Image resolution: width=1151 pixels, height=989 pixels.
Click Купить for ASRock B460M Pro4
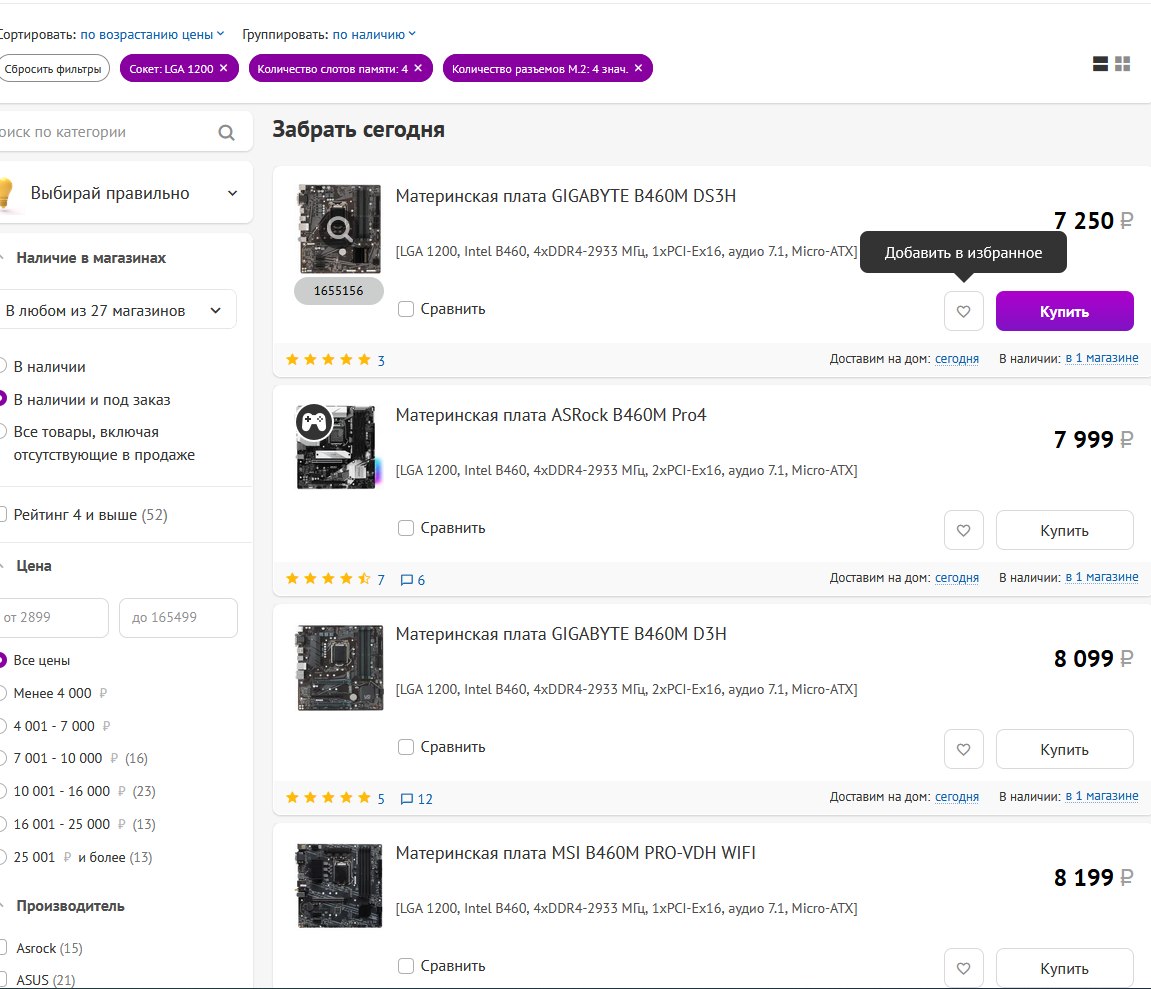click(x=1064, y=530)
